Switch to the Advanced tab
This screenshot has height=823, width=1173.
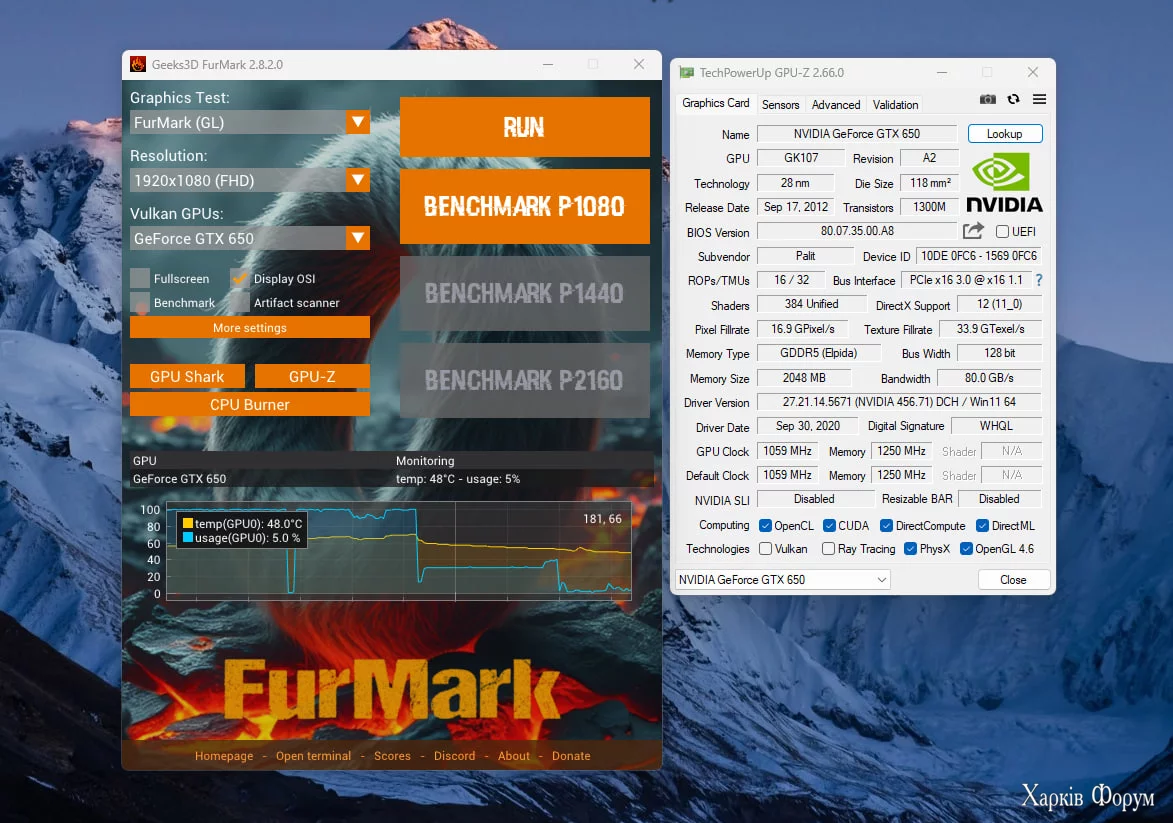pos(836,105)
